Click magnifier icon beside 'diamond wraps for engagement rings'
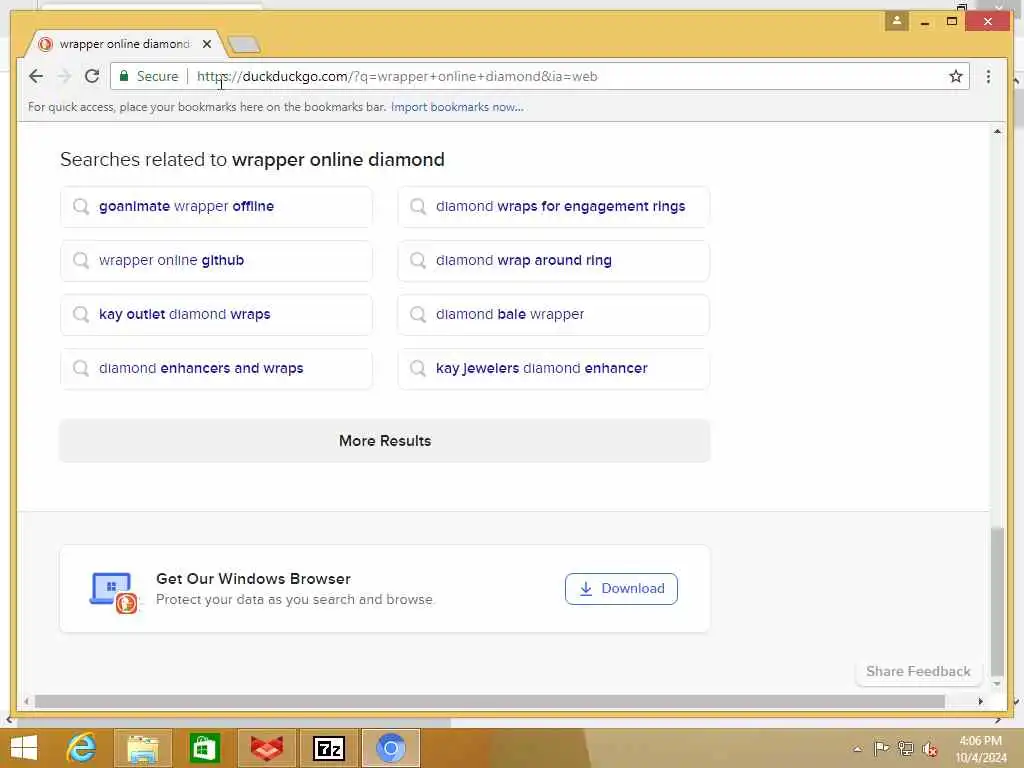 (418, 206)
